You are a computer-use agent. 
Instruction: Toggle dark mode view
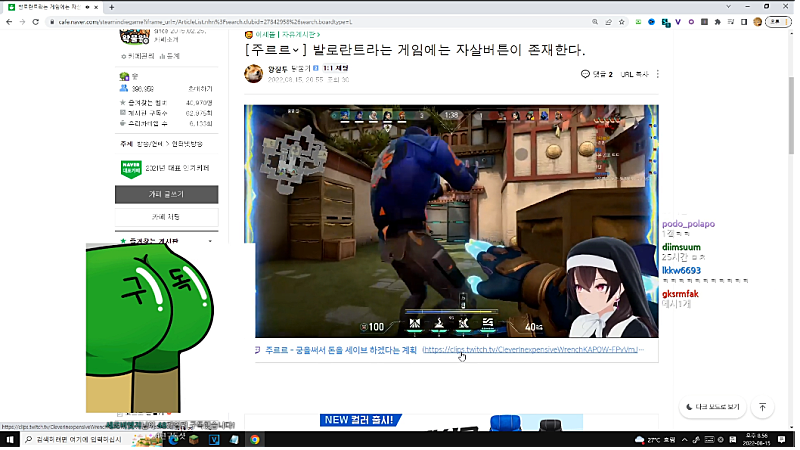click(x=713, y=407)
